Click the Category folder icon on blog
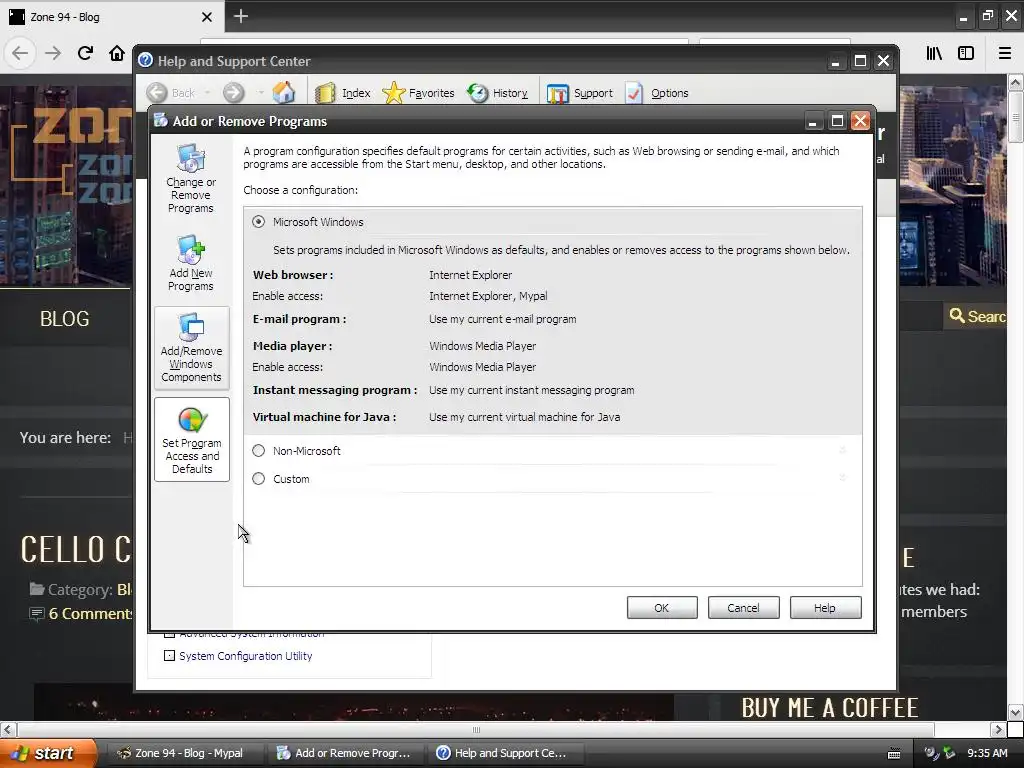This screenshot has height=768, width=1024. 37,589
